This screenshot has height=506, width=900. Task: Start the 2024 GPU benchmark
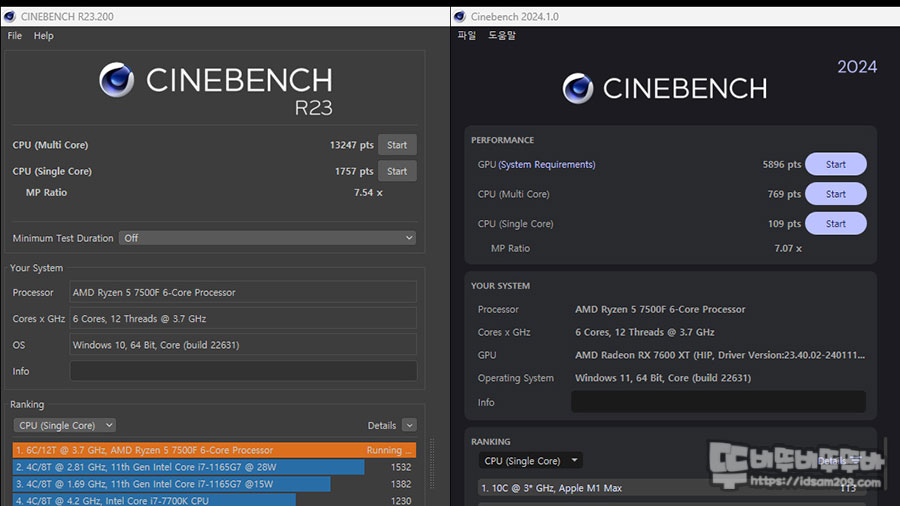(836, 164)
